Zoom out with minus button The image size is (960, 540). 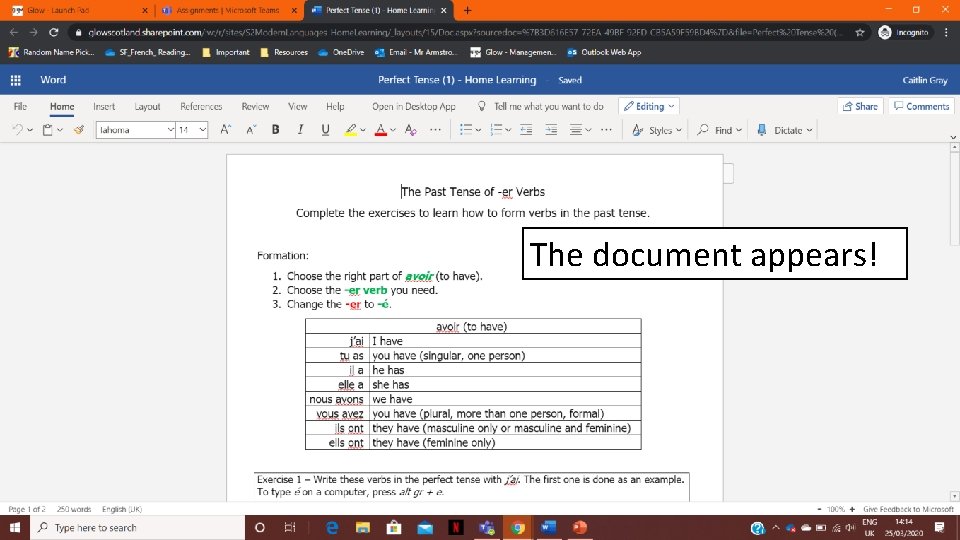[819, 509]
